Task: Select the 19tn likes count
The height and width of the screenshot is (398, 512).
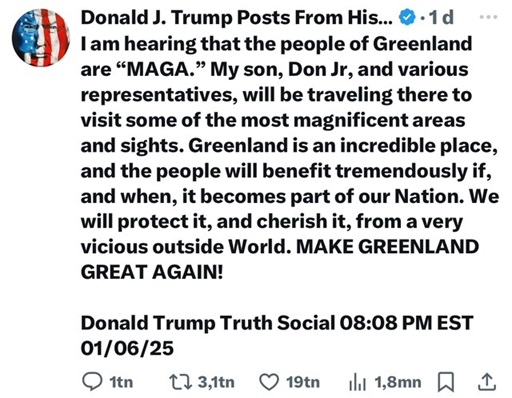Action: (303, 382)
